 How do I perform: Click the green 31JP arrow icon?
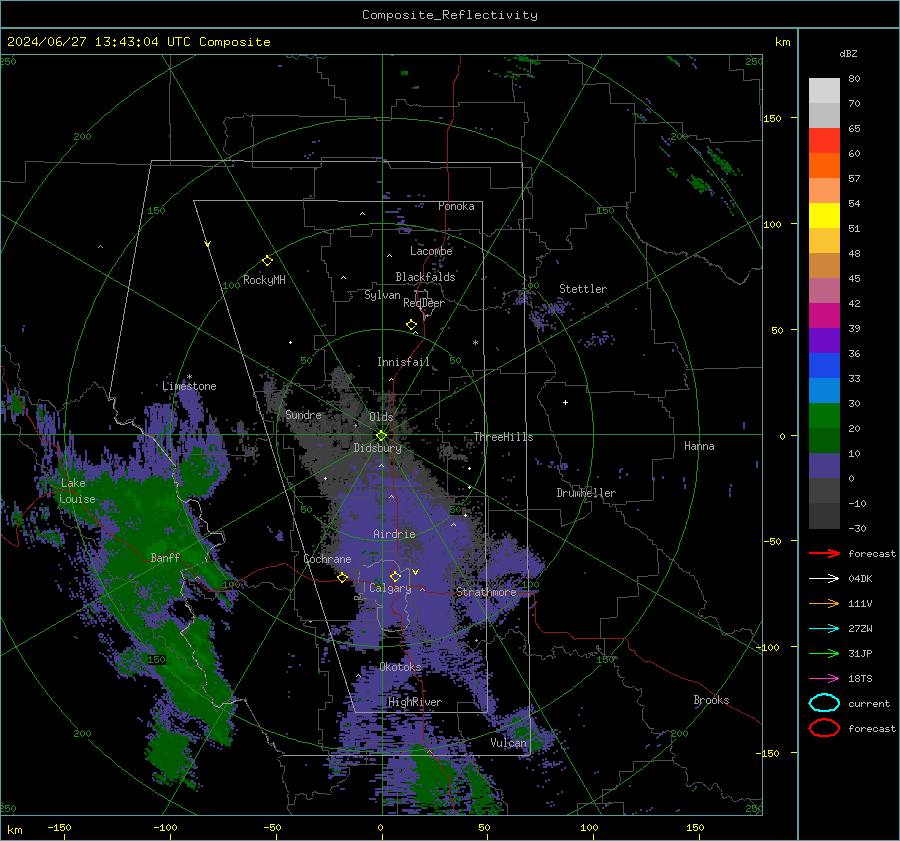(824, 653)
